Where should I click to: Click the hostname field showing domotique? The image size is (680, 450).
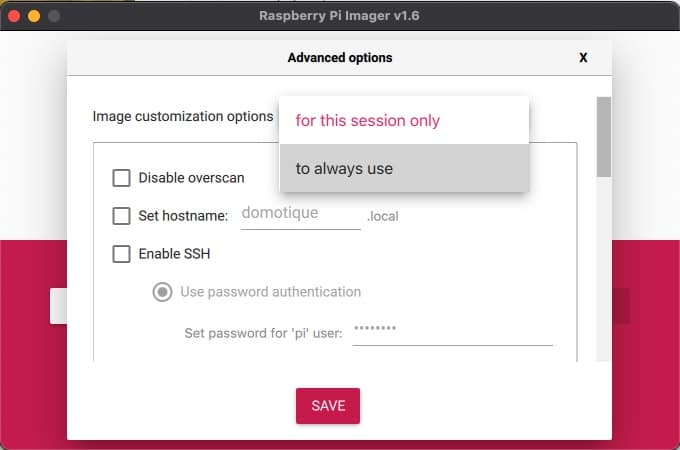(x=301, y=214)
